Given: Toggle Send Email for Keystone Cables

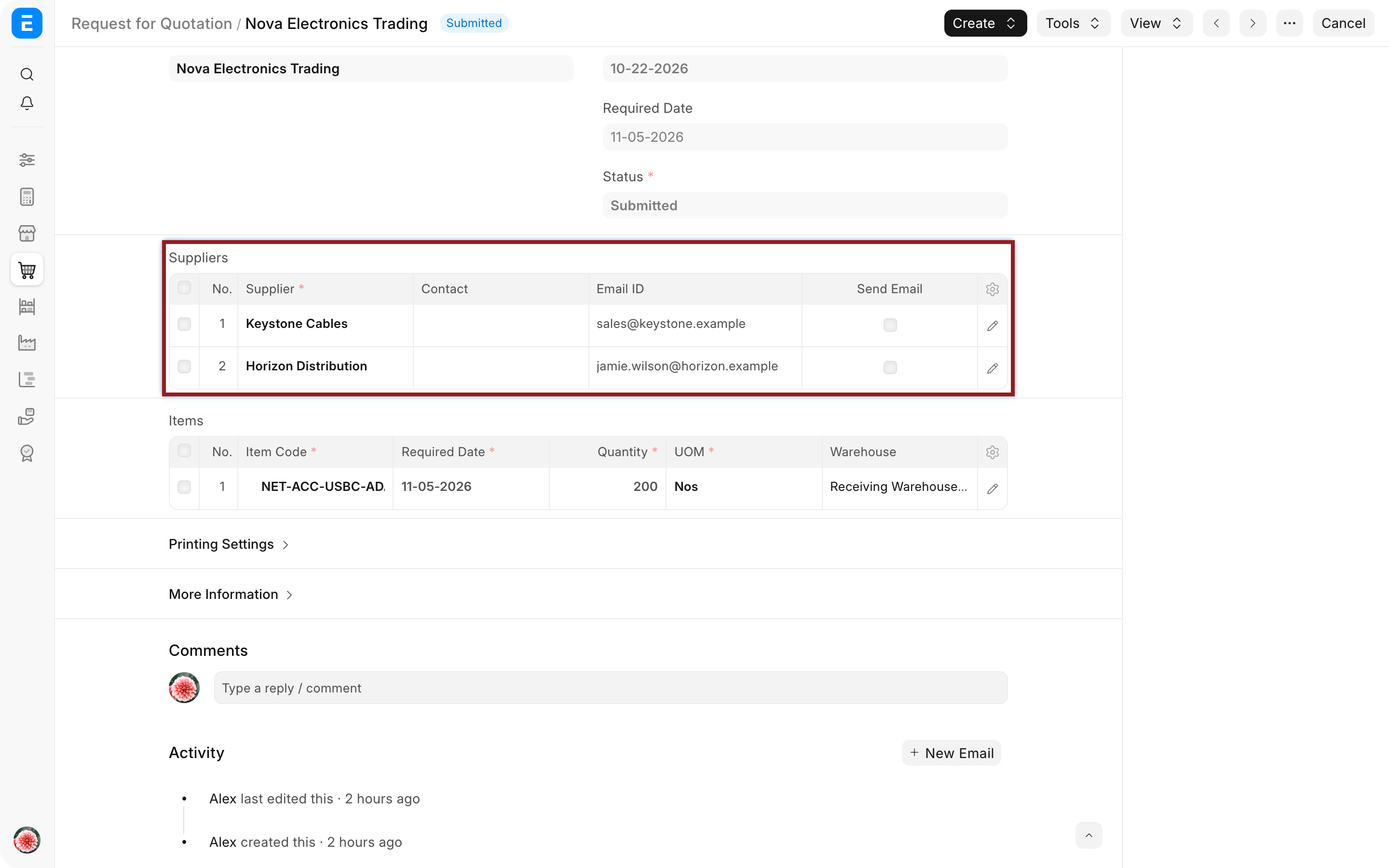Looking at the screenshot, I should 890,325.
